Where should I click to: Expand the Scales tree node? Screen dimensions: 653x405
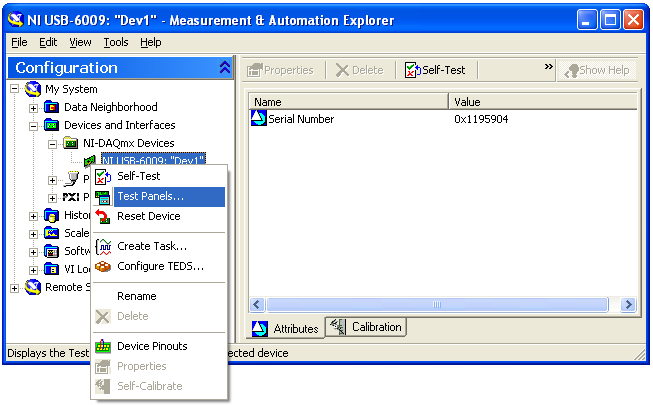(x=33, y=234)
